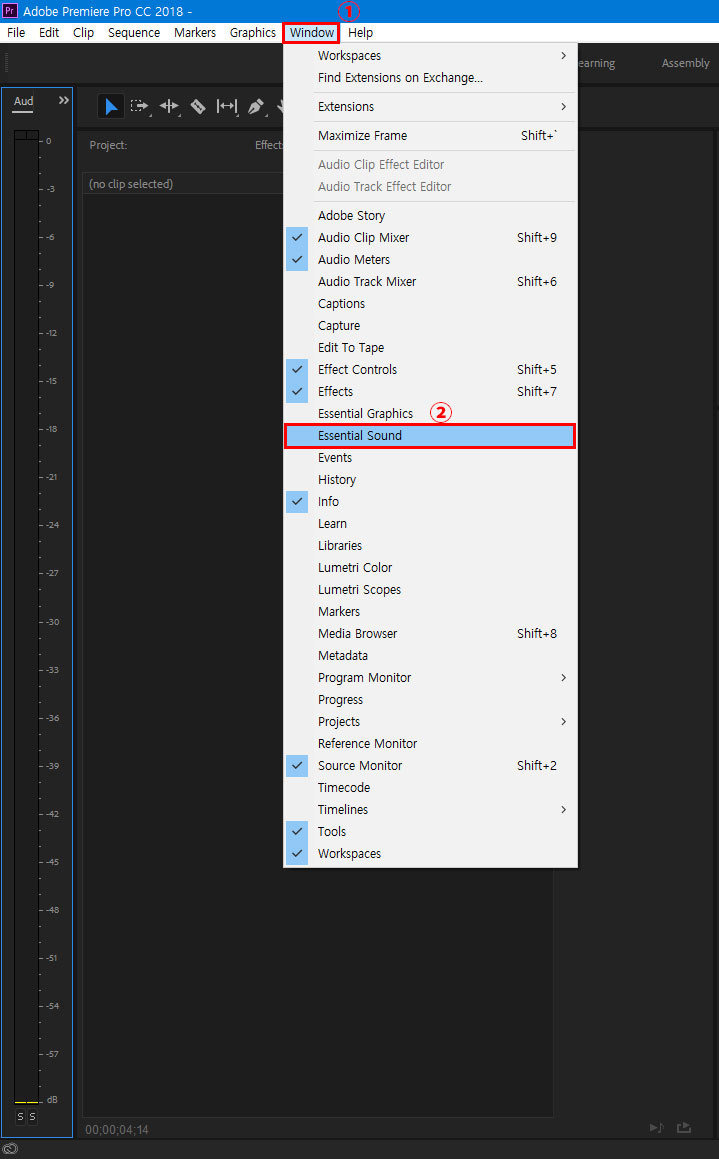Open the File menu
719x1159 pixels.
pos(16,33)
